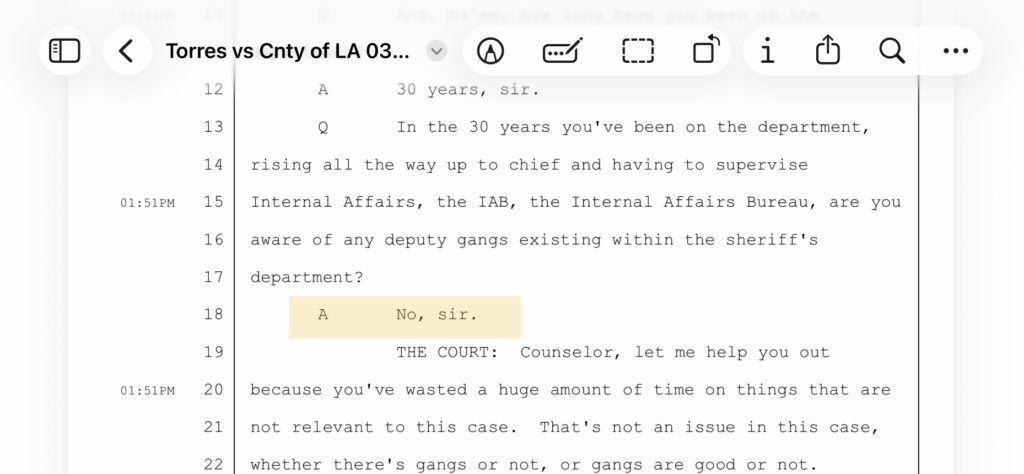1024x474 pixels.
Task: Tap the Torres vs Cnty of LA title
Action: click(x=288, y=51)
